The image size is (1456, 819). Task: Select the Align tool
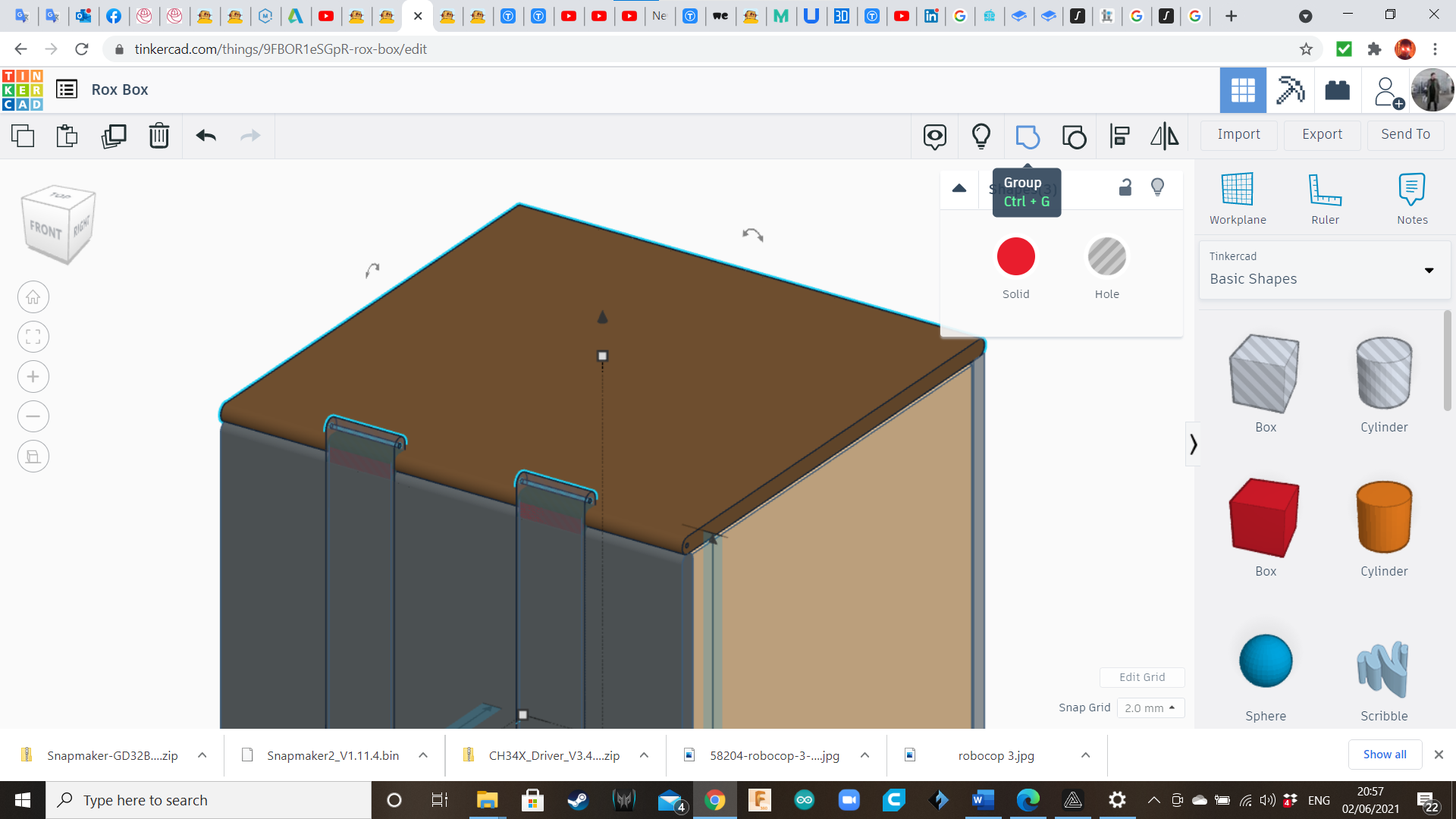[1119, 136]
